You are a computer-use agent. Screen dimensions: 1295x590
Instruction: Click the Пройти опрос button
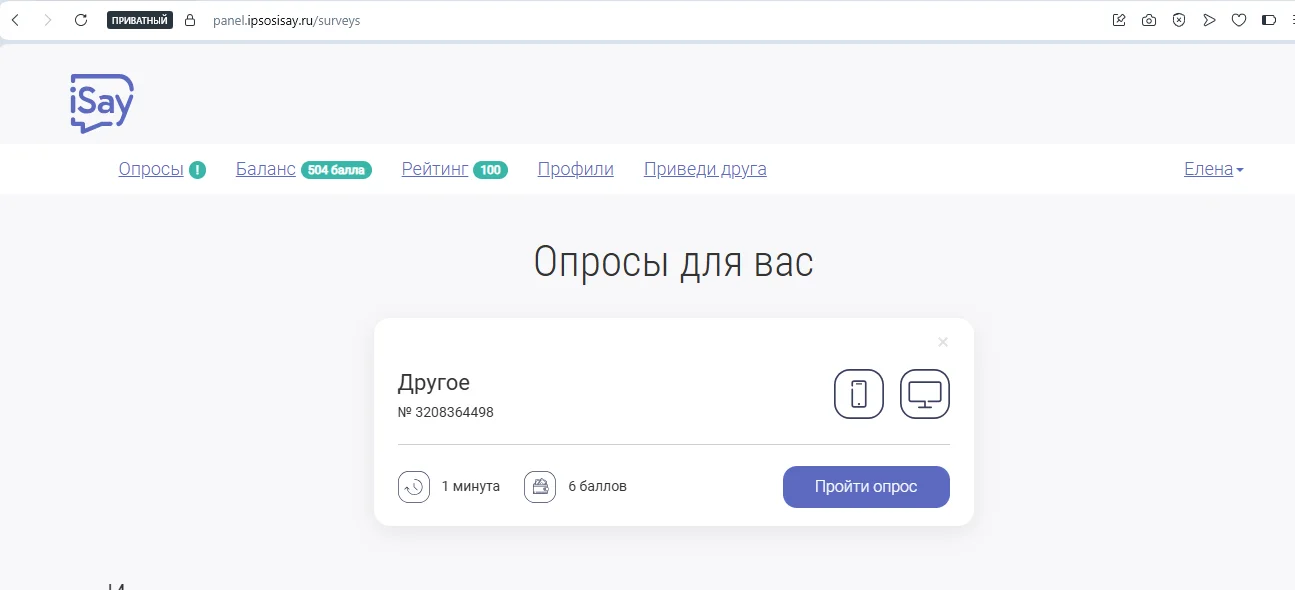point(866,487)
